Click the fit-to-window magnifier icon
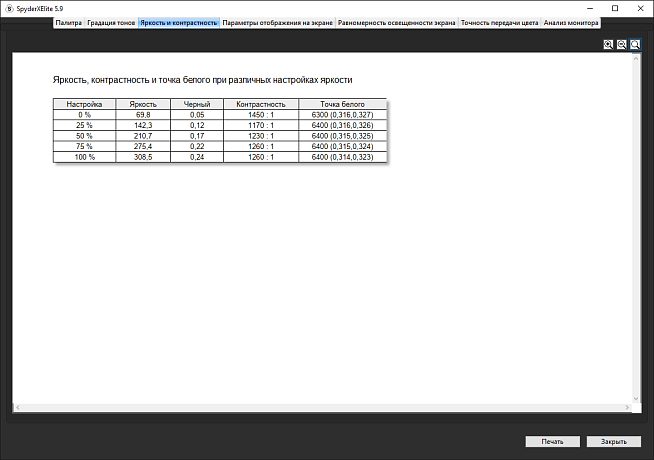The image size is (654, 460). (x=635, y=45)
